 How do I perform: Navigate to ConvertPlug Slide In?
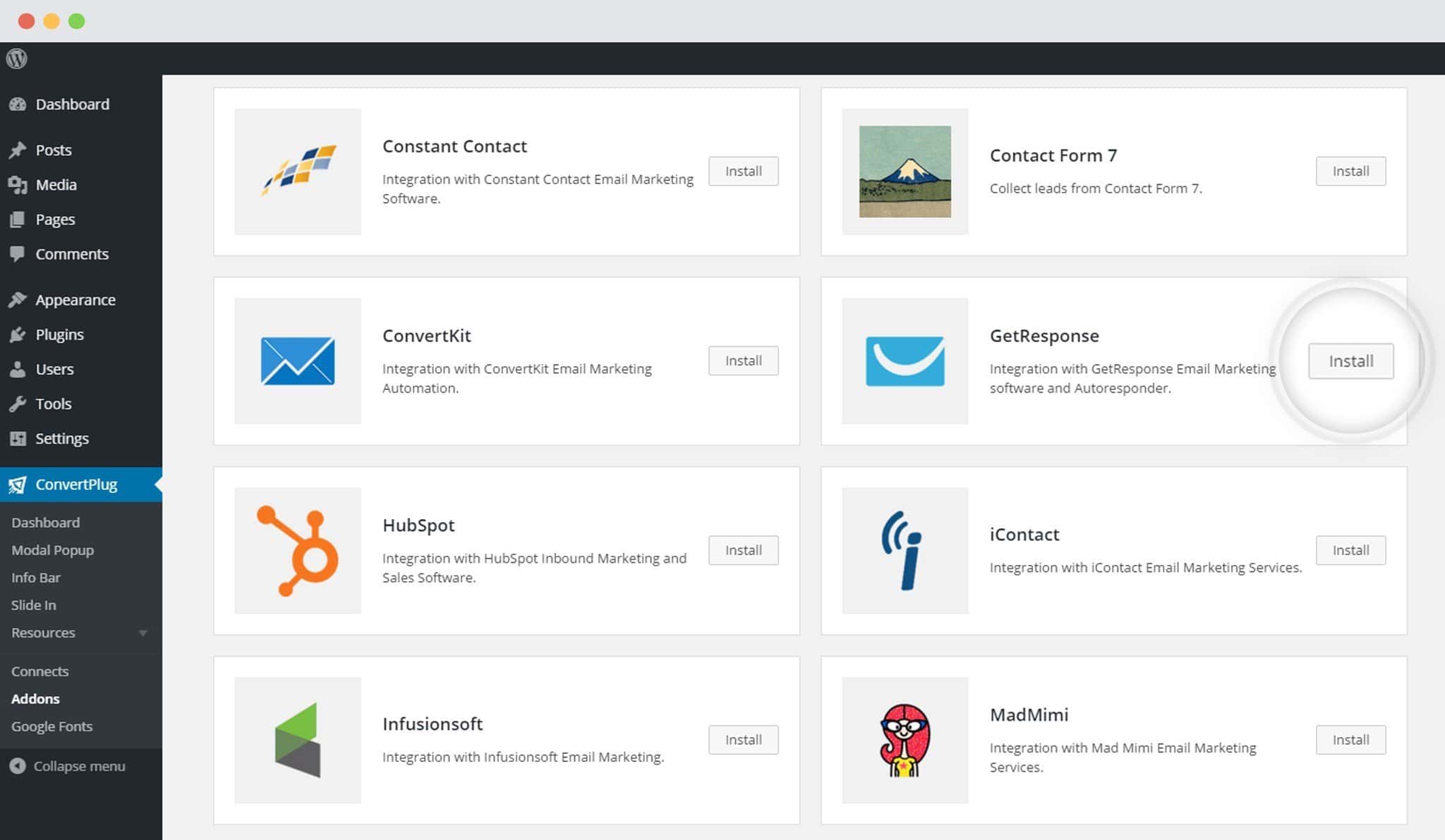pyautogui.click(x=33, y=604)
